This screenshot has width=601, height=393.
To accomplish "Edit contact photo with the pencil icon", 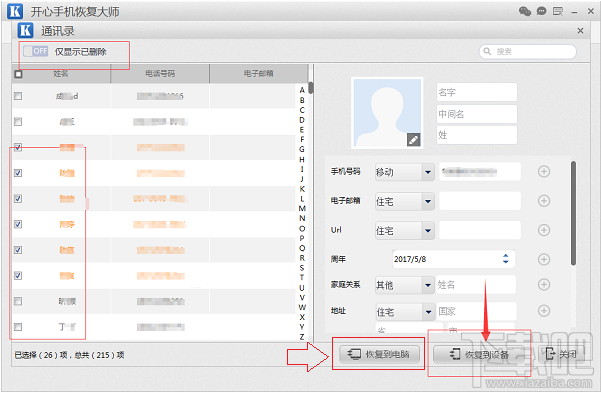I will (413, 140).
